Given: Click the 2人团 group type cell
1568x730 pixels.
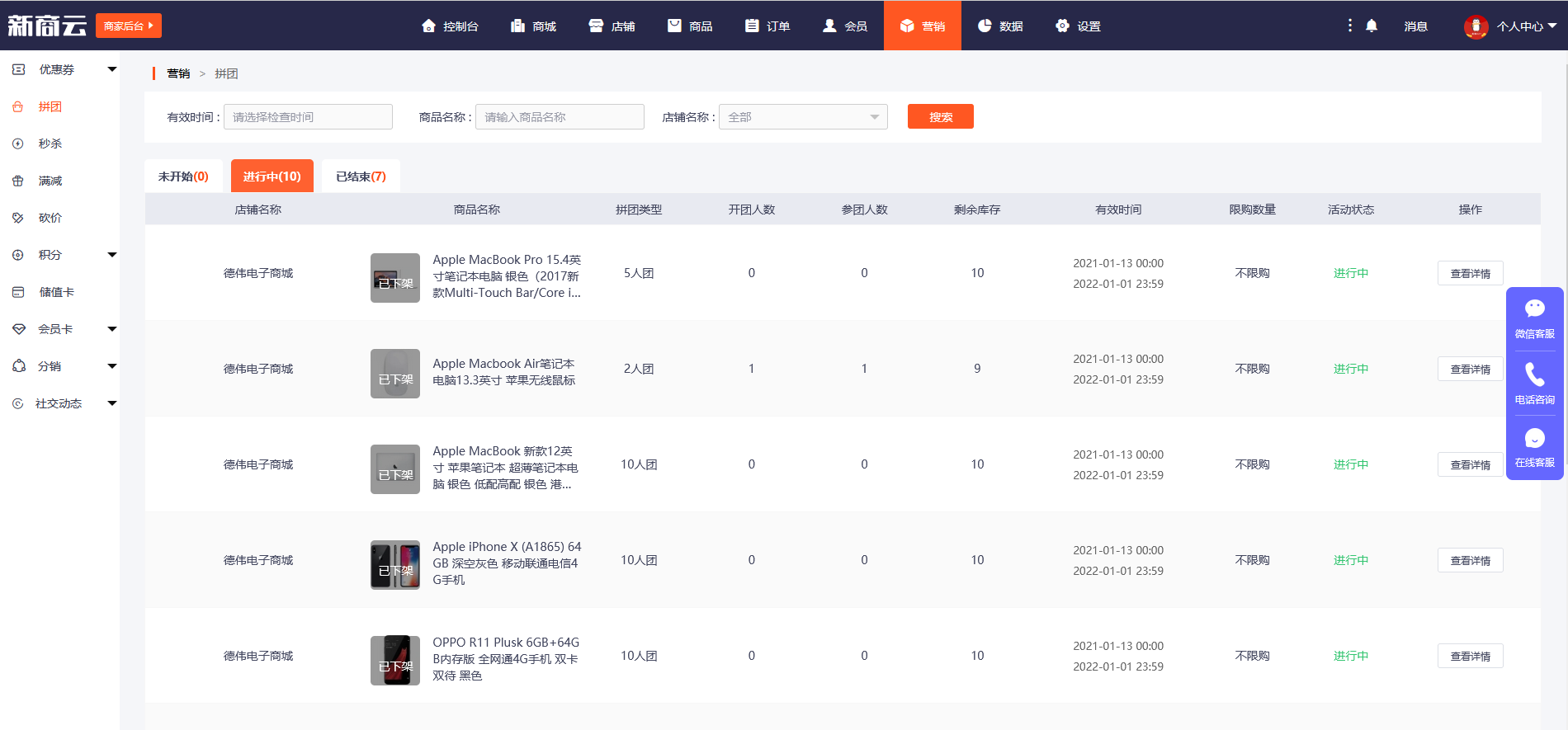Looking at the screenshot, I should 639,369.
